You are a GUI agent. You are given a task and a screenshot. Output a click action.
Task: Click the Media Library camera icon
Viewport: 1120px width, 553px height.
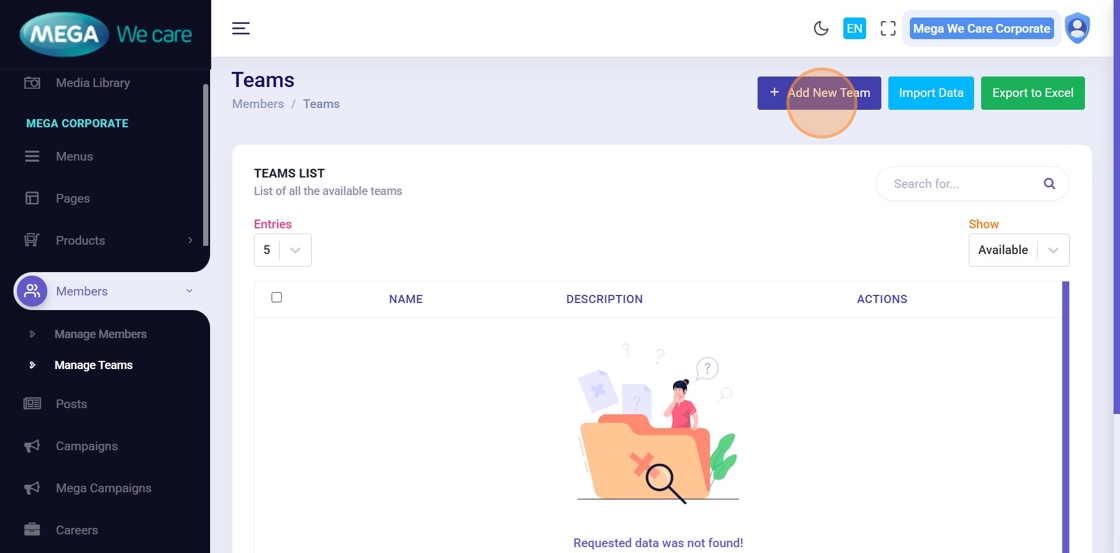tap(32, 83)
